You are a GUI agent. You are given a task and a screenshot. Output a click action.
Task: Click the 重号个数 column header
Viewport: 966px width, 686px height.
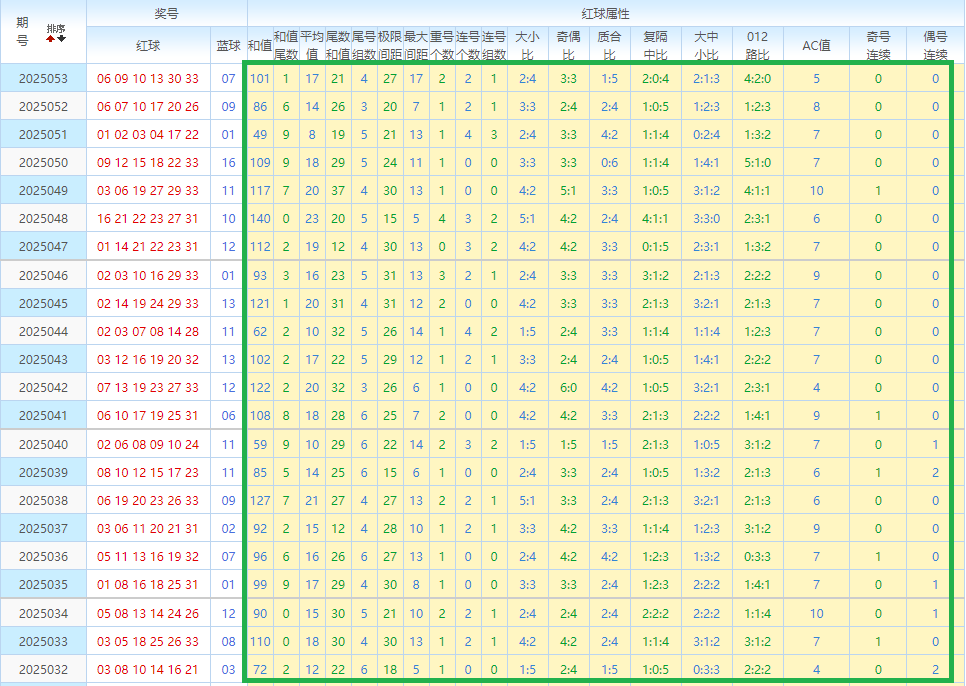click(x=442, y=45)
